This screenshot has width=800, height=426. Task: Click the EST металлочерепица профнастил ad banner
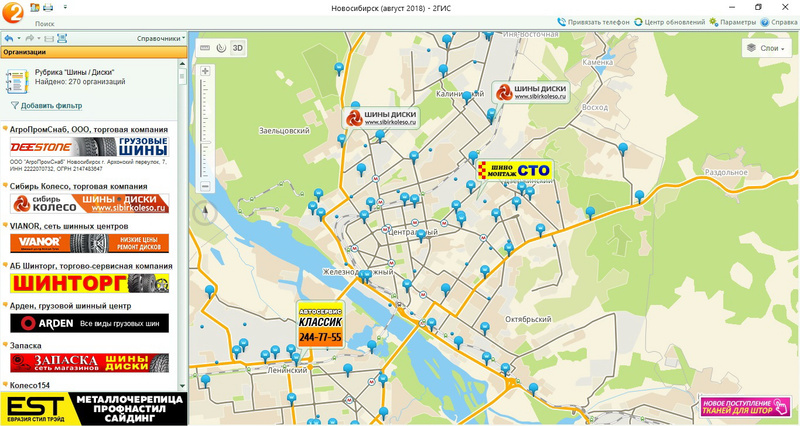[x=93, y=409]
